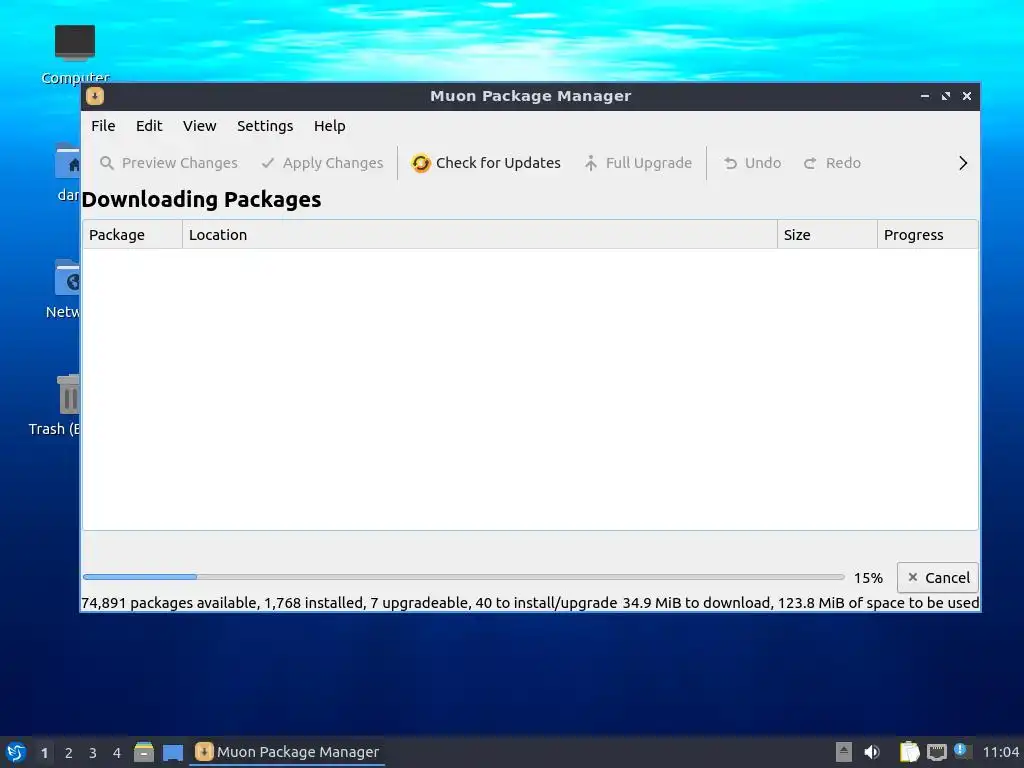Close the Muon Package Manager window

pos(967,96)
